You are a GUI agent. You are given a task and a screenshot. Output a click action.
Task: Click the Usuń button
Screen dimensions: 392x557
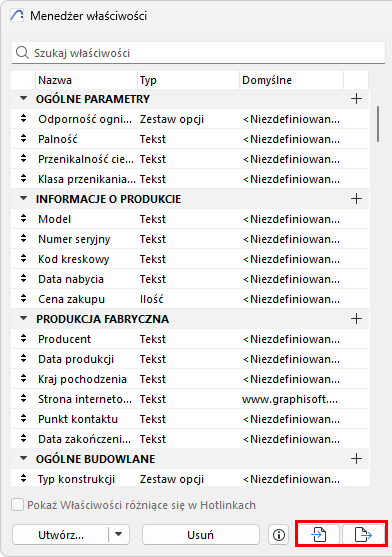tap(201, 535)
